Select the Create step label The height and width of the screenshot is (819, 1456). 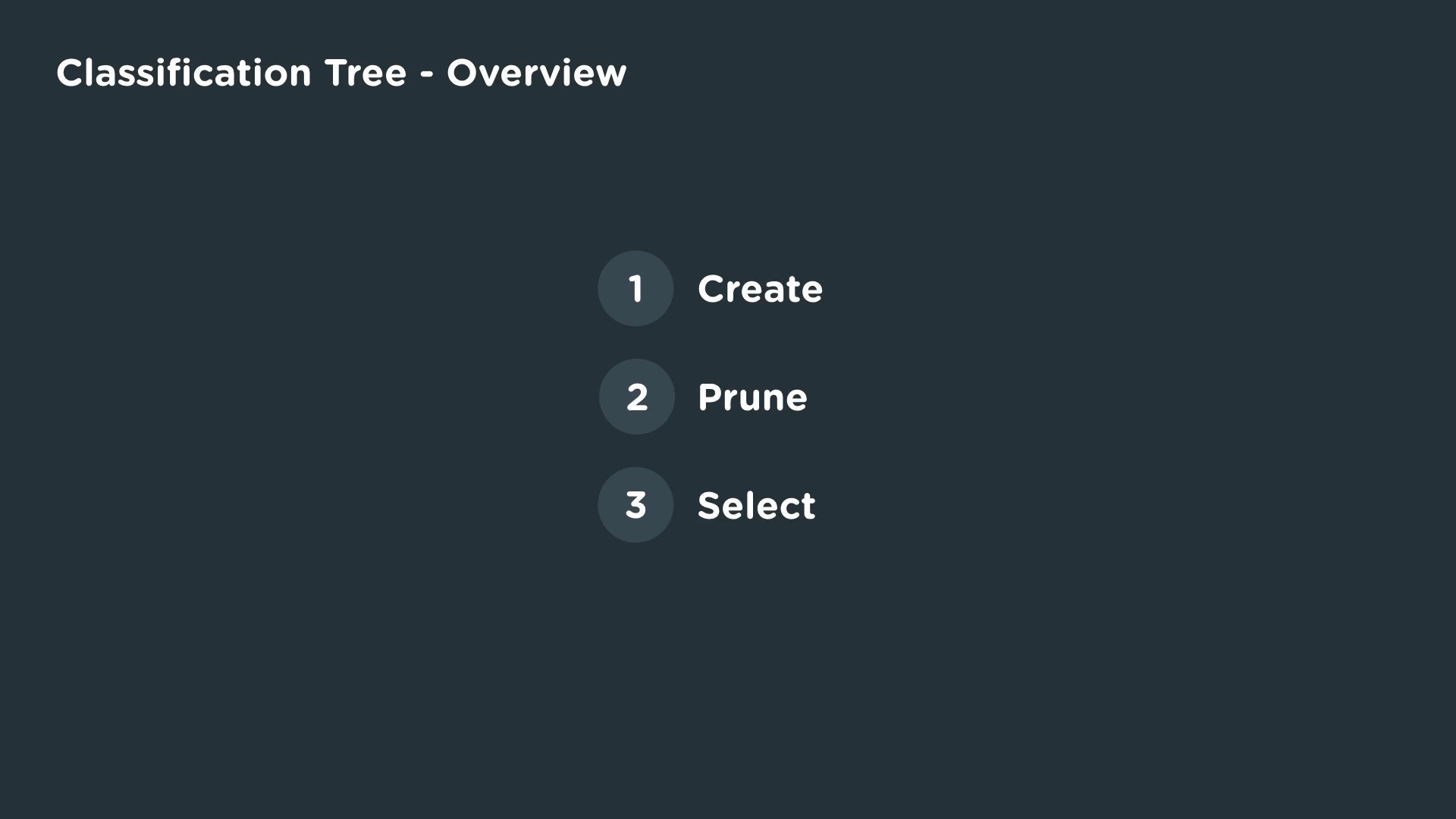[x=760, y=289]
